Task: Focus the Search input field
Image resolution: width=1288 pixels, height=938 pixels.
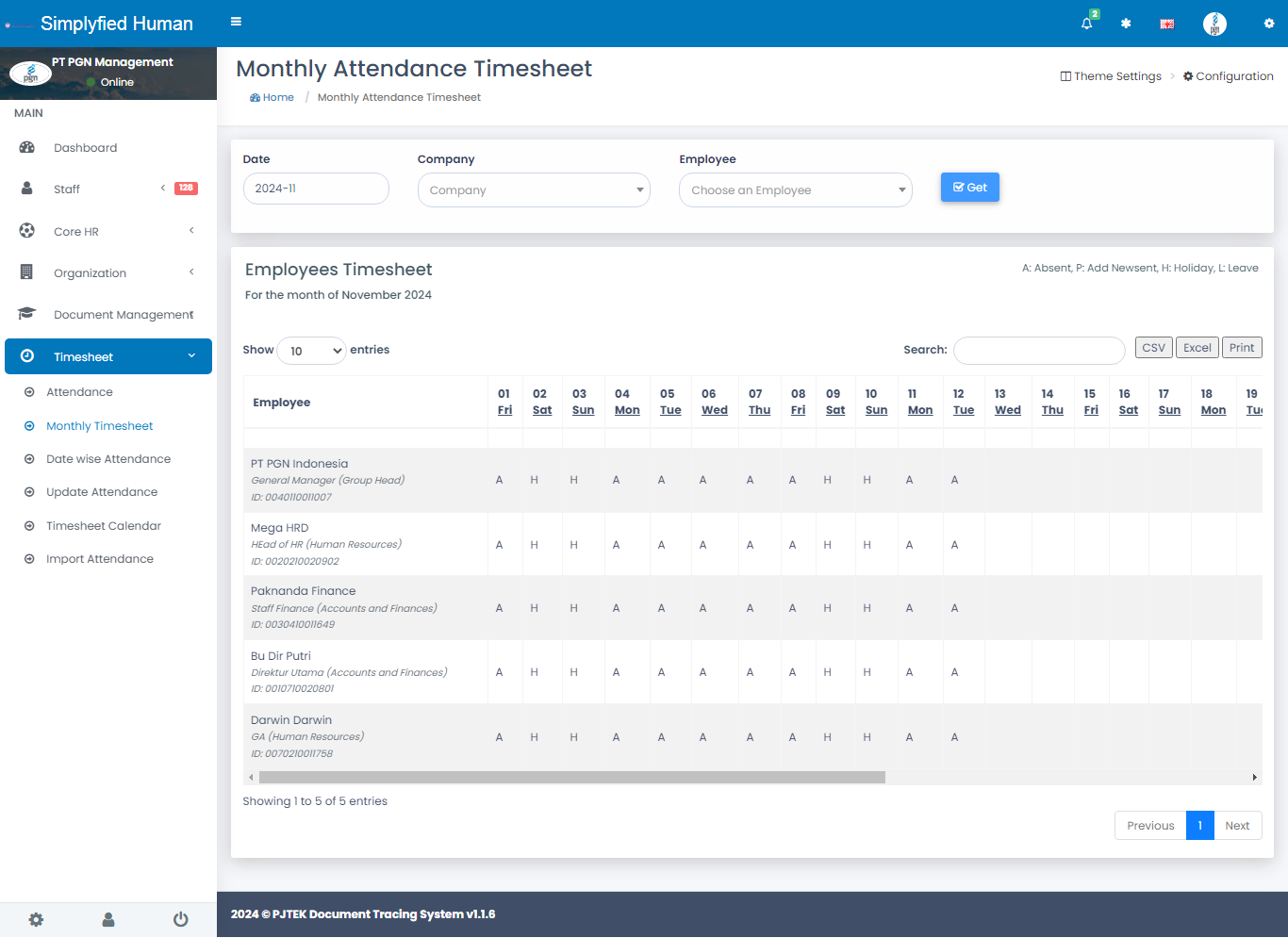Action: point(1039,351)
